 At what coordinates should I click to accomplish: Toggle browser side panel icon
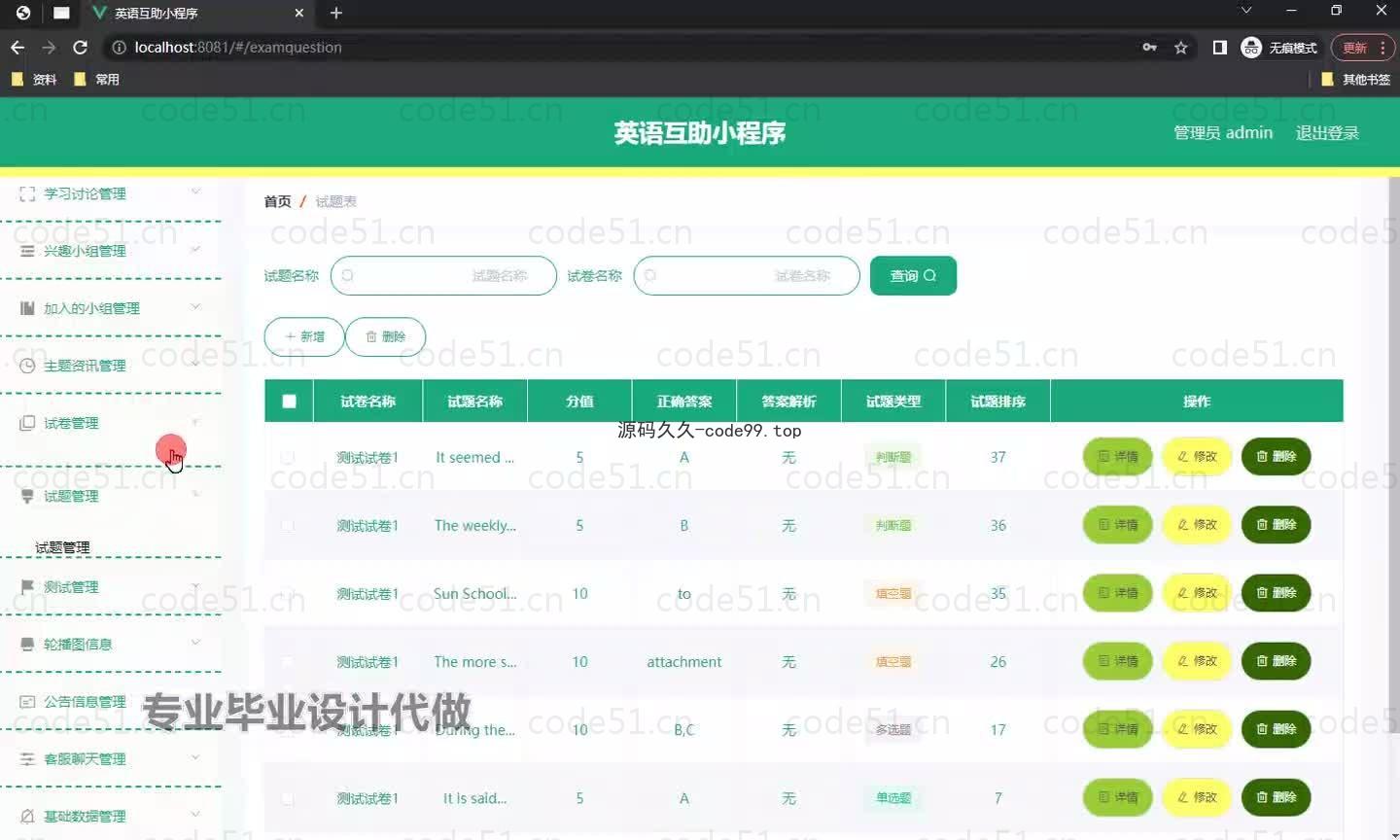[1219, 47]
